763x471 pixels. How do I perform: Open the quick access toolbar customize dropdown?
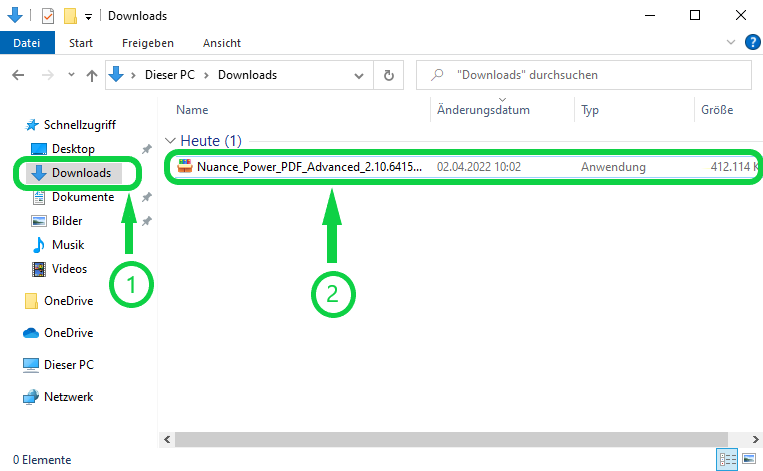pyautogui.click(x=88, y=17)
